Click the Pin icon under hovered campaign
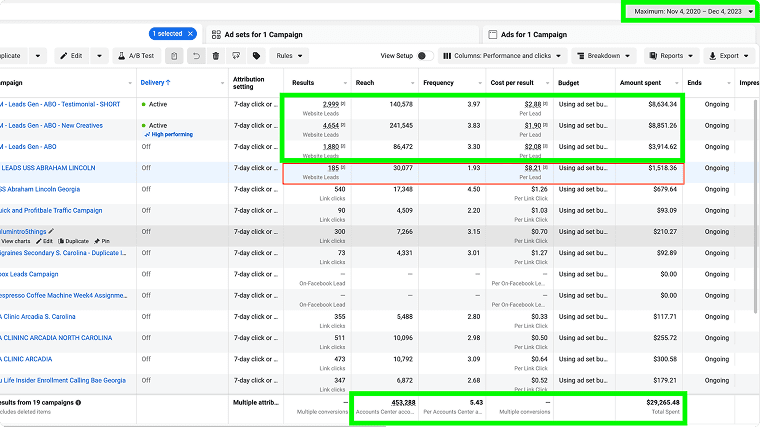Screen dimensions: 760x427 point(100,242)
